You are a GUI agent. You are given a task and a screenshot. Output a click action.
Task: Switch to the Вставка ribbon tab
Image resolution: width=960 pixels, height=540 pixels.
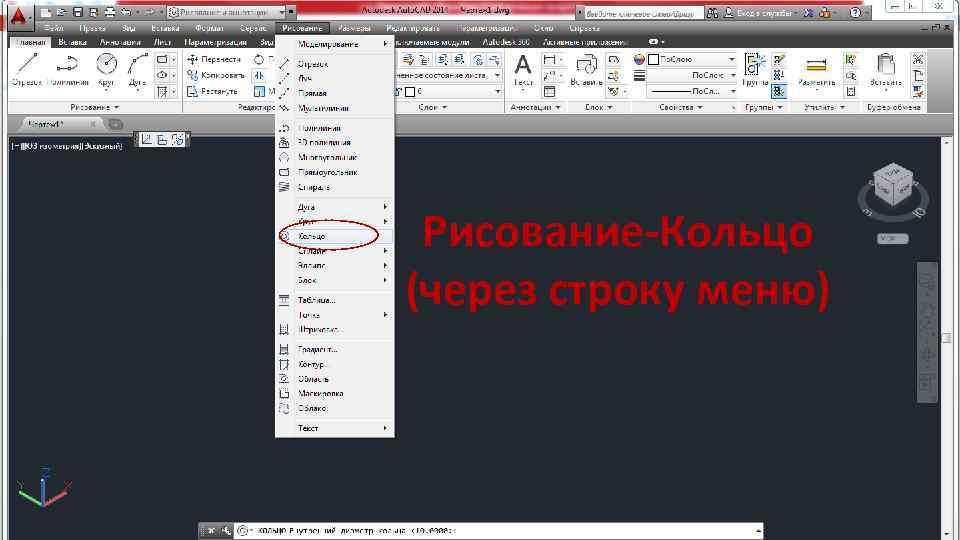(x=72, y=42)
